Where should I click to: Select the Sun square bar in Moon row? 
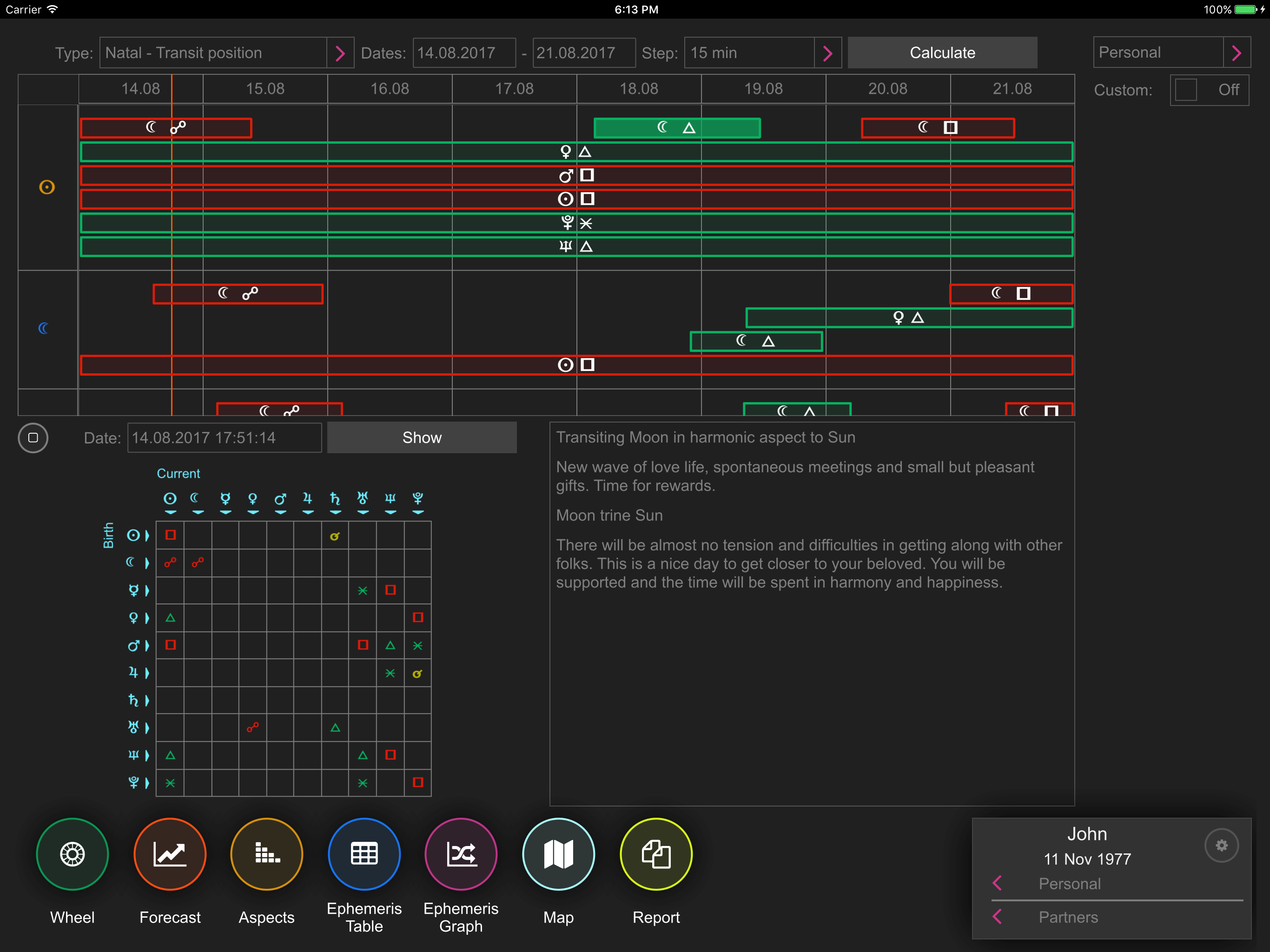click(x=576, y=364)
